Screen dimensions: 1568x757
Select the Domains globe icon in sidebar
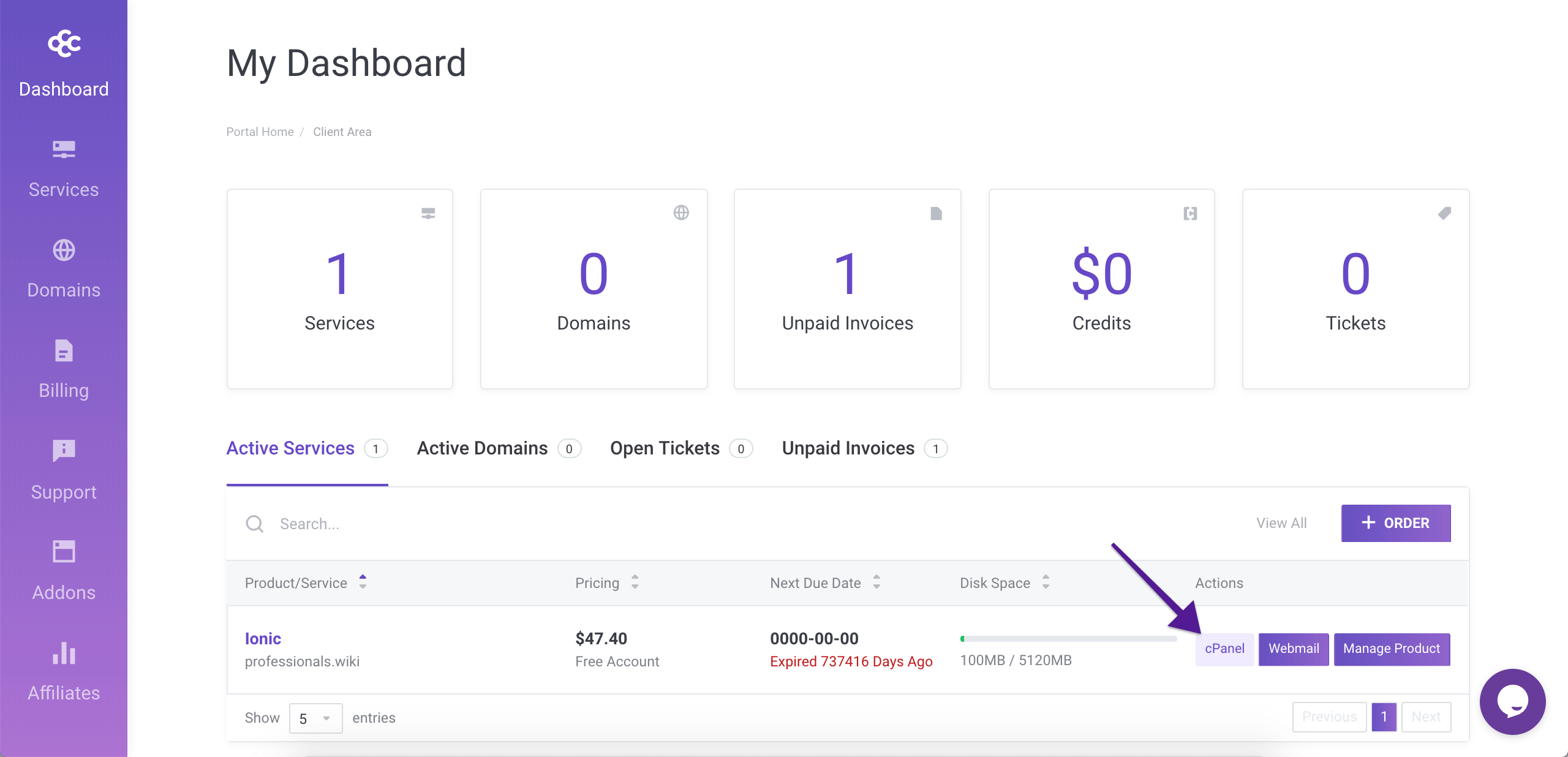click(x=63, y=250)
